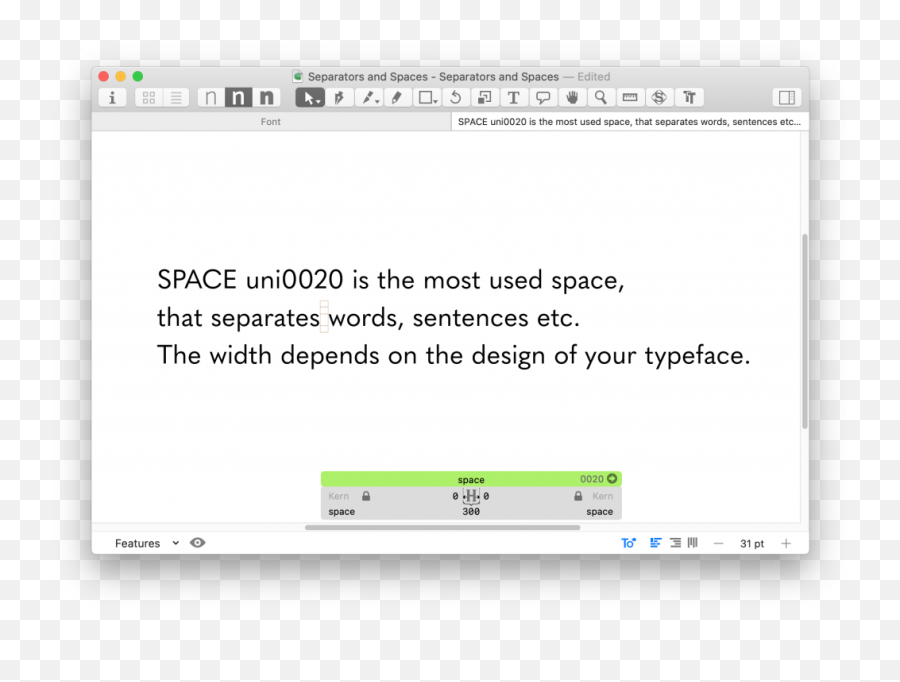
Task: Select the bold master n icon
Action: 266,98
